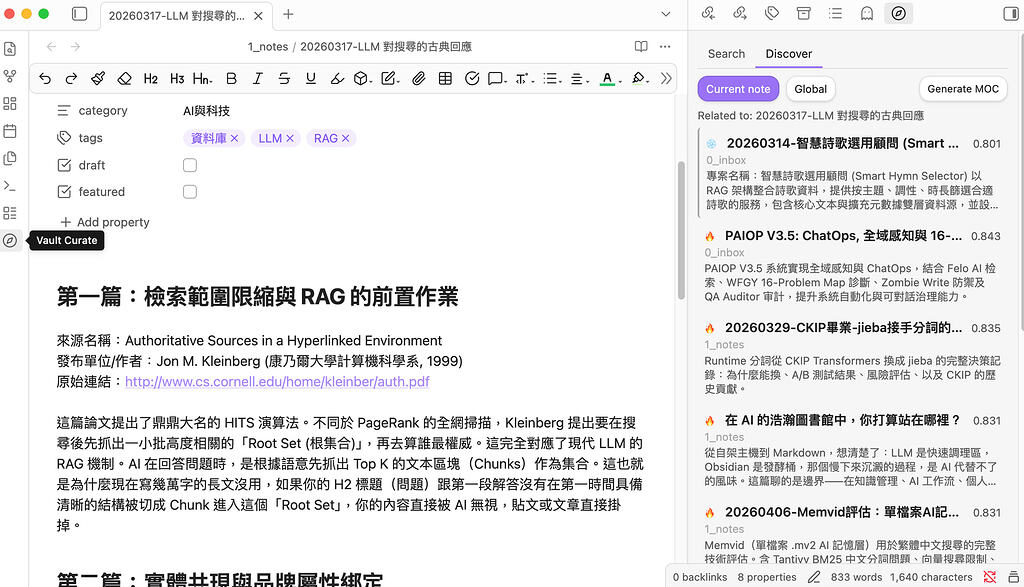Viewport: 1024px width, 587px height.
Task: Insert a table from the toolbar
Action: click(x=445, y=78)
